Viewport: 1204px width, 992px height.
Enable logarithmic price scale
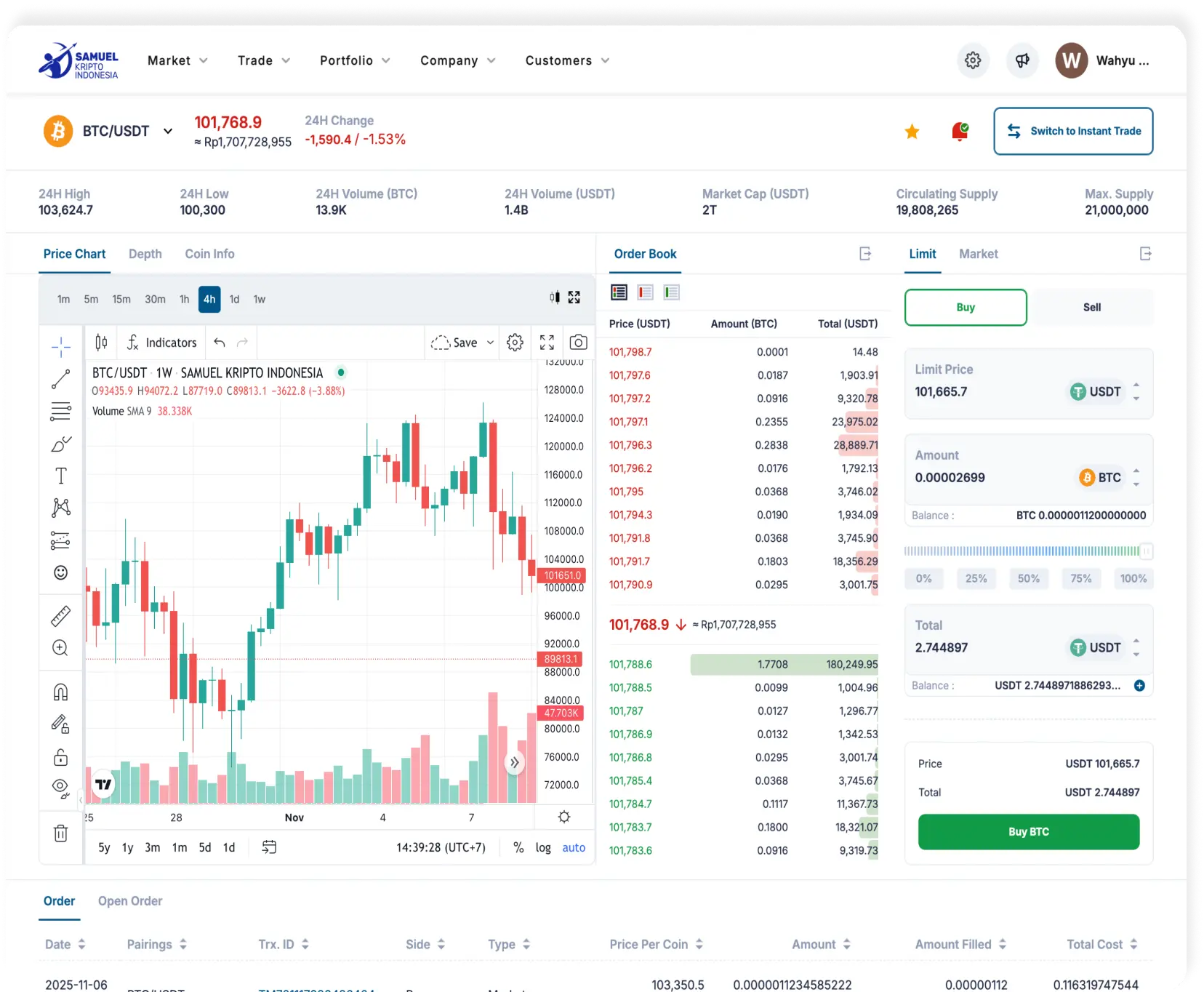[543, 847]
